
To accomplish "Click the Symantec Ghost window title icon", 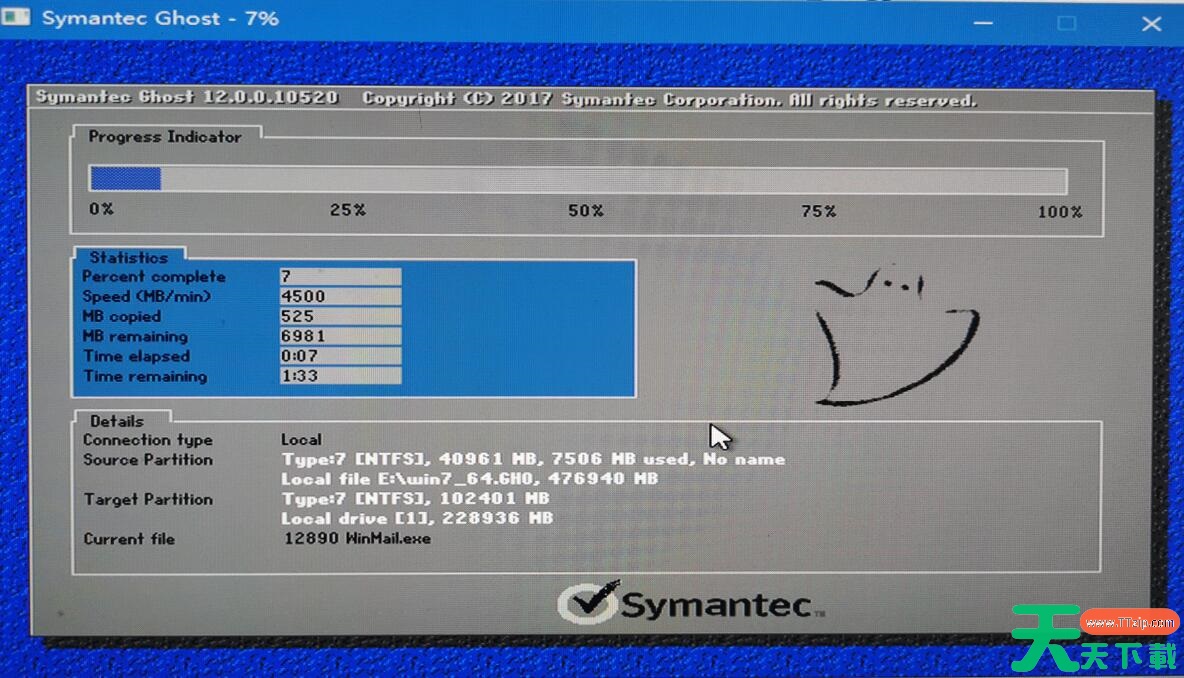I will [x=15, y=17].
